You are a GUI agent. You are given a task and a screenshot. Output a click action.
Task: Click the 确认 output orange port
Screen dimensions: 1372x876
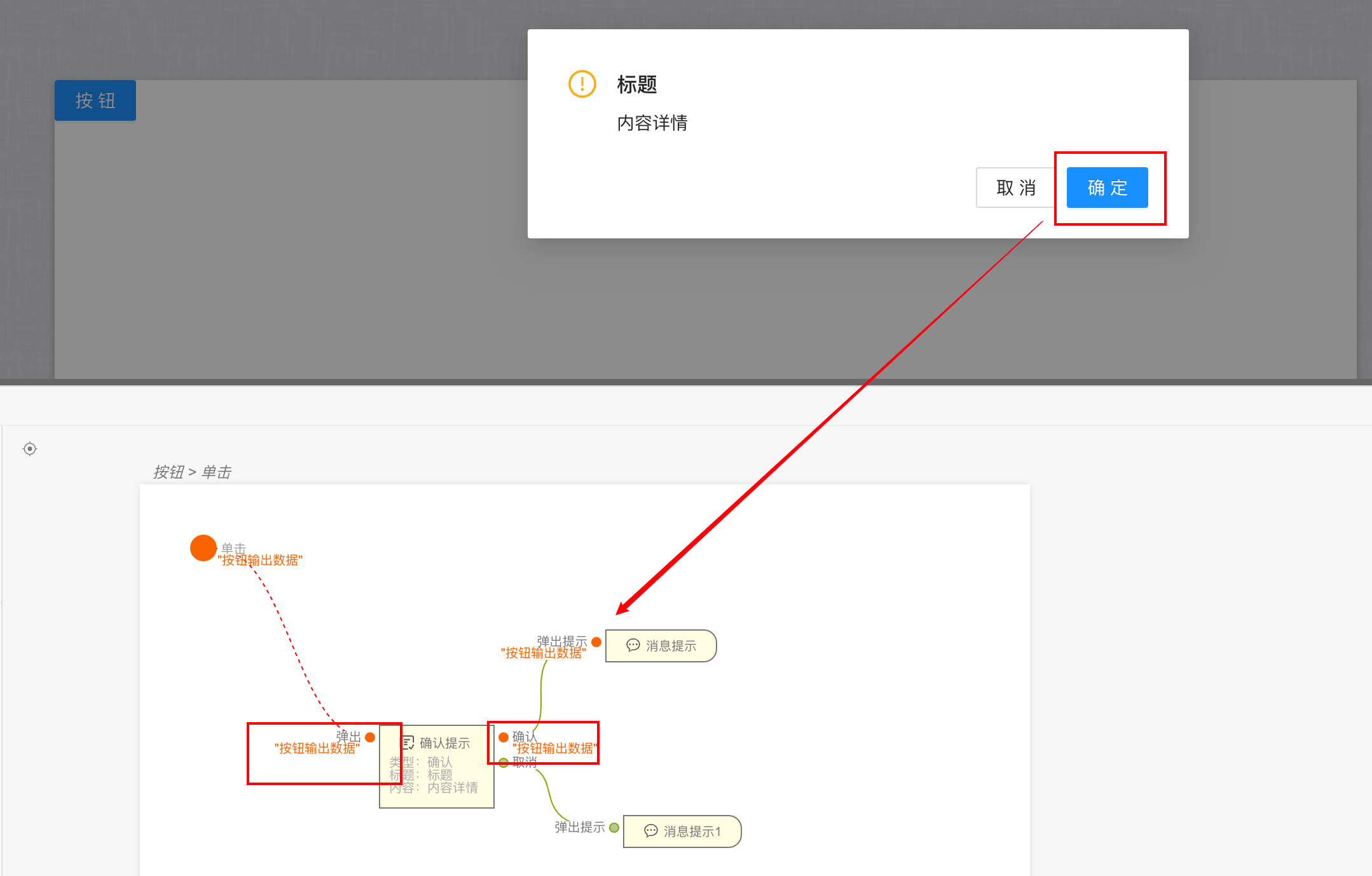[504, 737]
